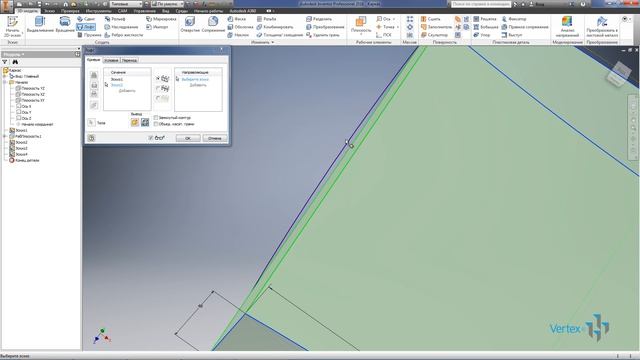Expand the Точка (Point) dropdown arrow
640x360 pixels.
click(x=398, y=27)
